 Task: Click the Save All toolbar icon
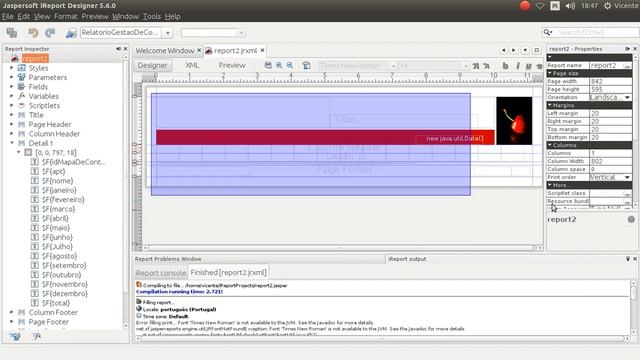(12, 33)
